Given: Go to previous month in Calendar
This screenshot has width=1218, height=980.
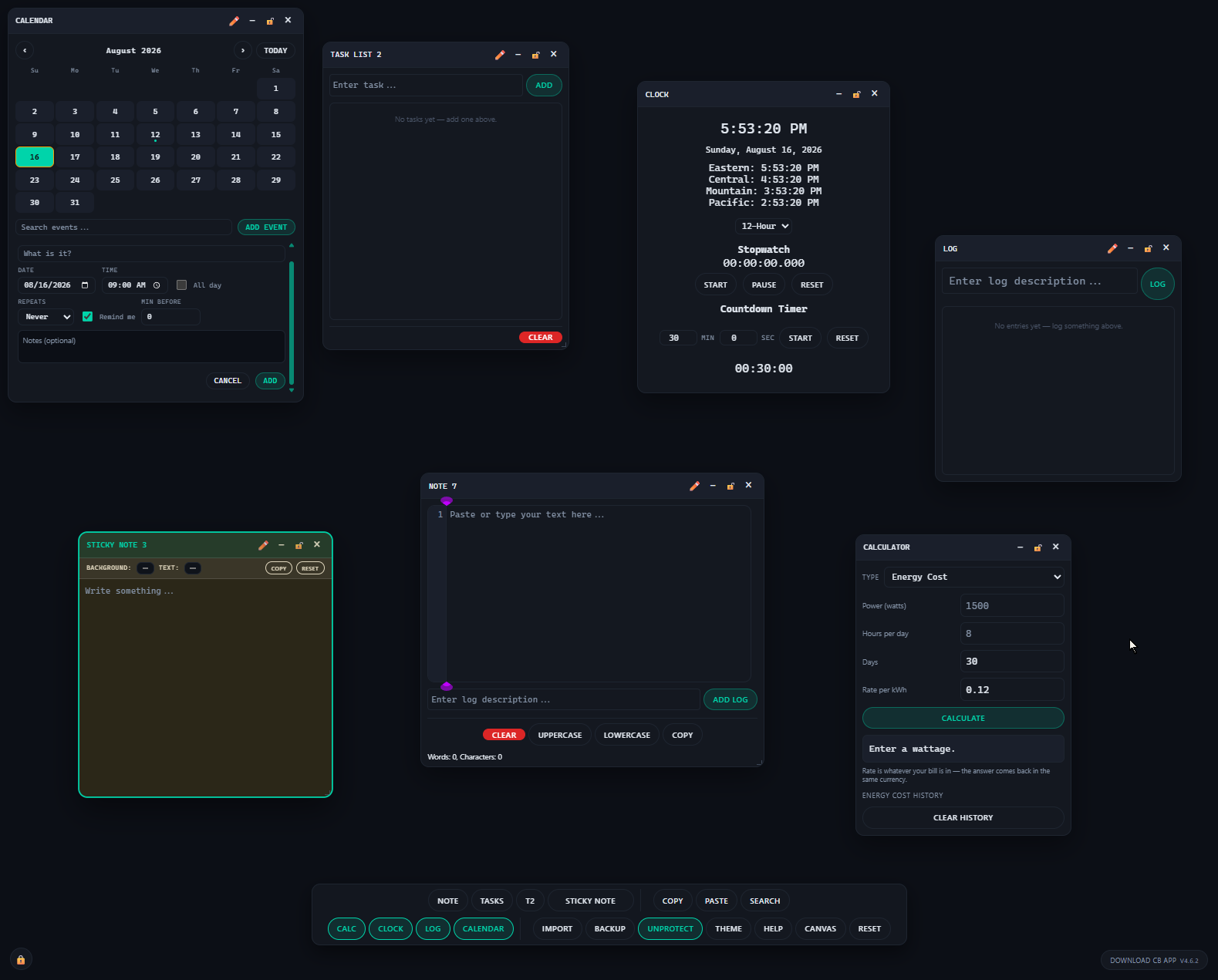Looking at the screenshot, I should (x=25, y=50).
